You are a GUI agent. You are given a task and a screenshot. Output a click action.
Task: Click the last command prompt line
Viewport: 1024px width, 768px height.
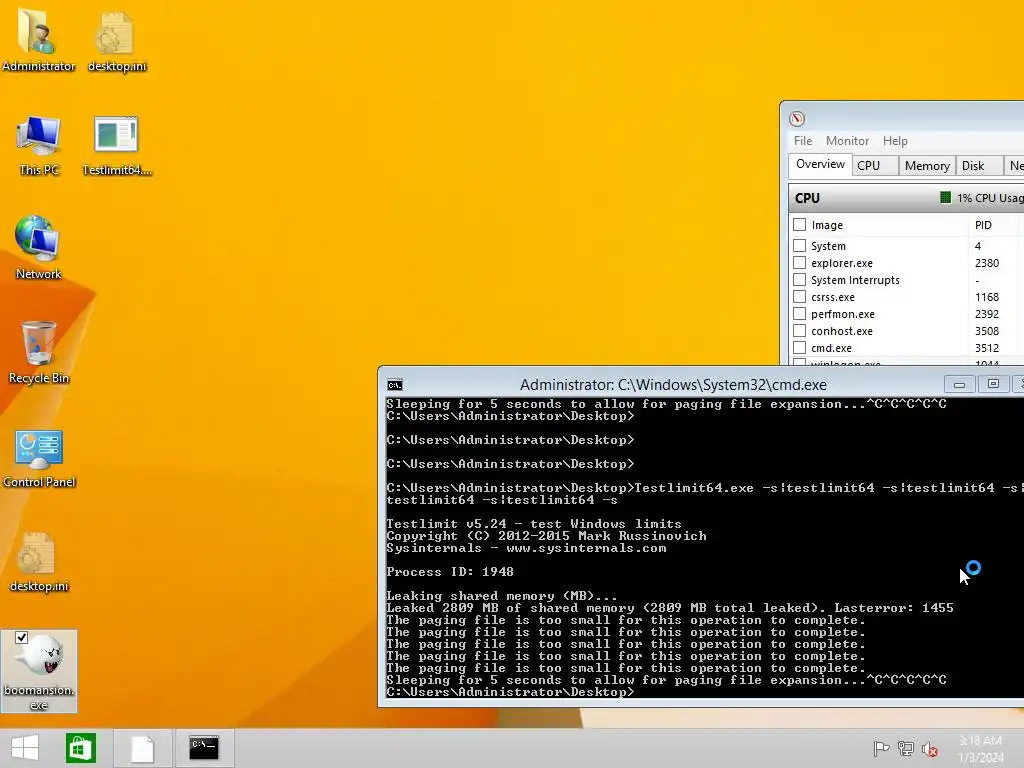point(510,692)
